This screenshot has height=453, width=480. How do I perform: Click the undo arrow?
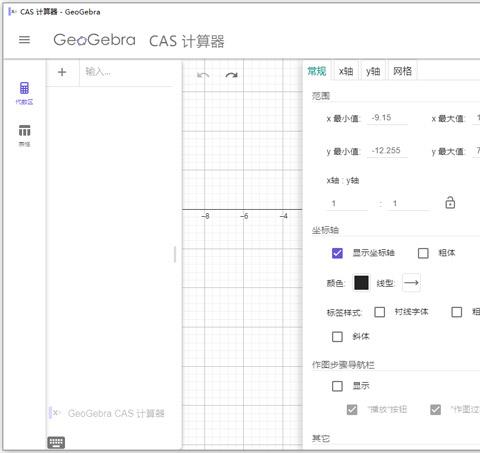(203, 75)
